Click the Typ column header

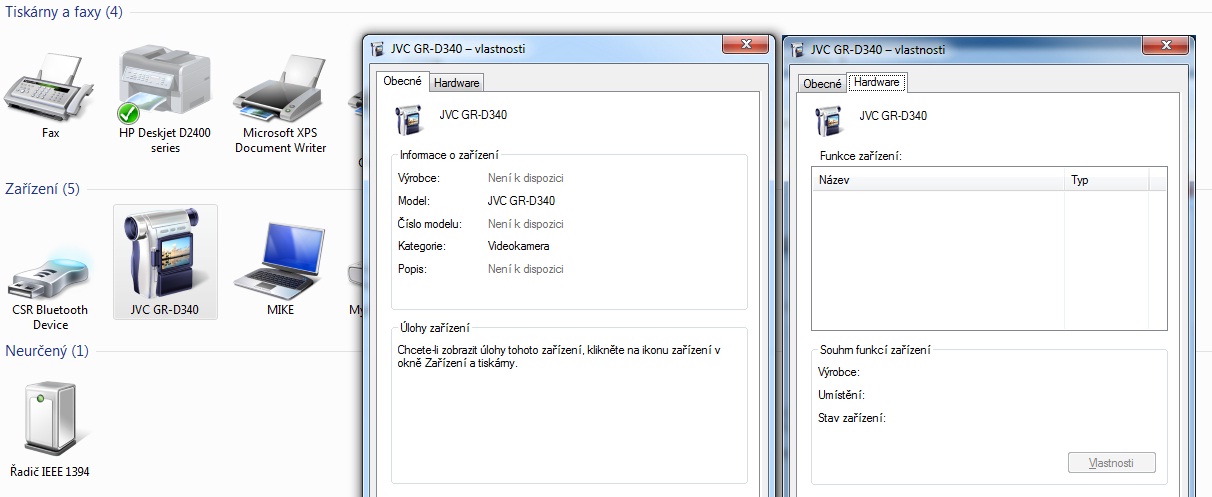(x=1107, y=180)
